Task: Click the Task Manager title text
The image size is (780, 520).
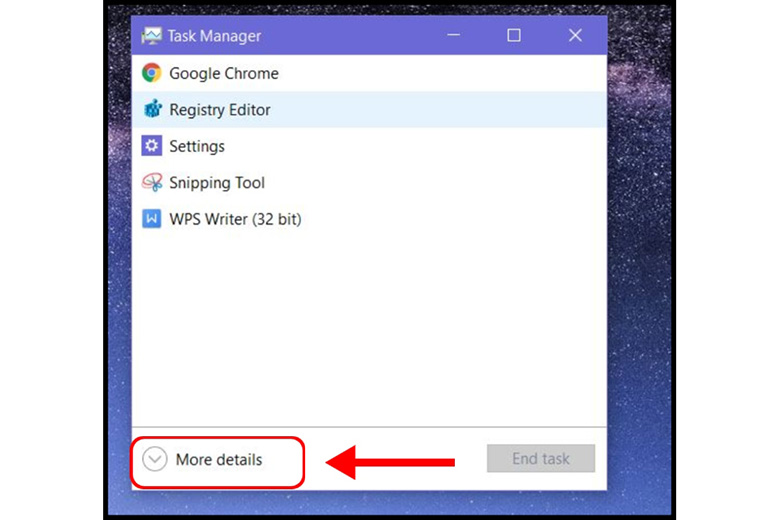Action: tap(214, 36)
